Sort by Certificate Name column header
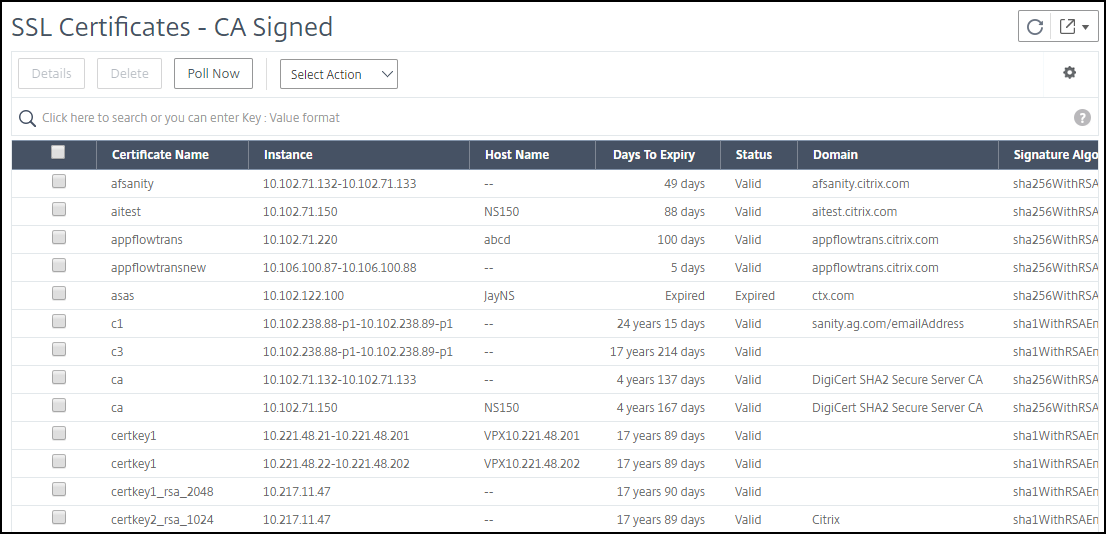The width and height of the screenshot is (1106, 534). (160, 154)
